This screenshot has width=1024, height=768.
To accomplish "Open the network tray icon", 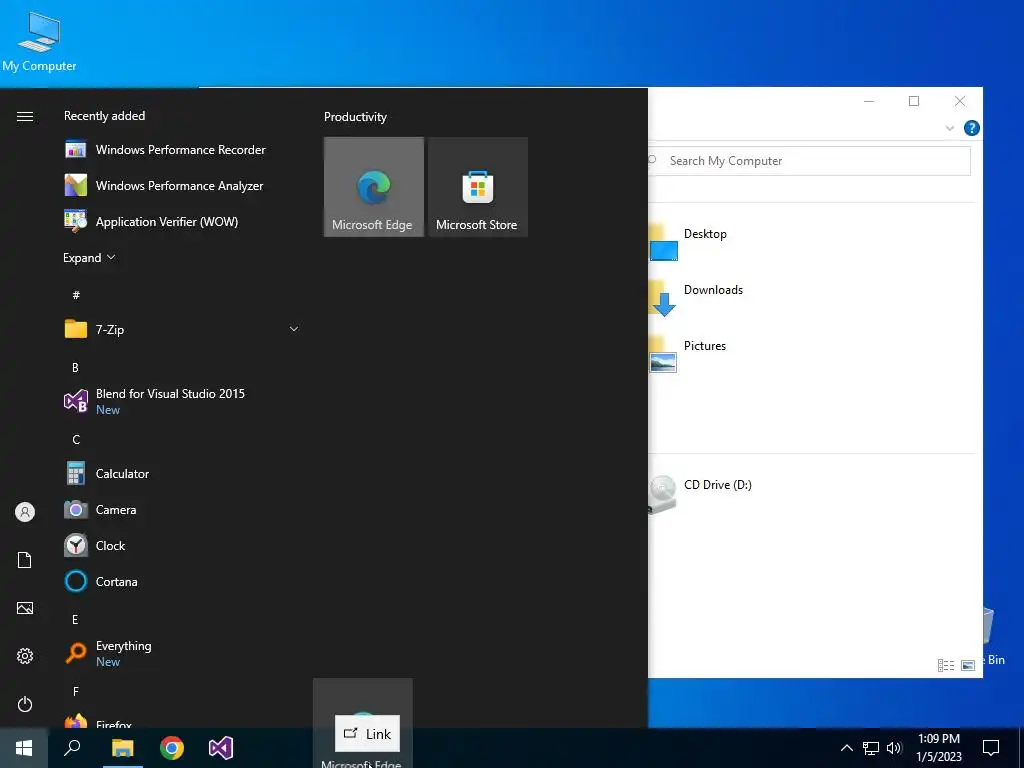I will tap(871, 748).
